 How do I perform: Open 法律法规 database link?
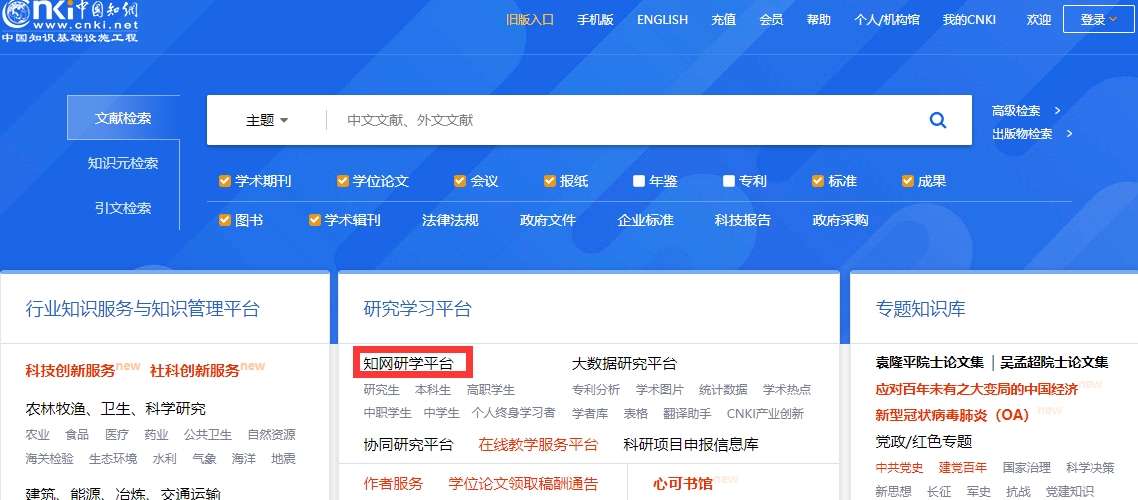[x=451, y=220]
